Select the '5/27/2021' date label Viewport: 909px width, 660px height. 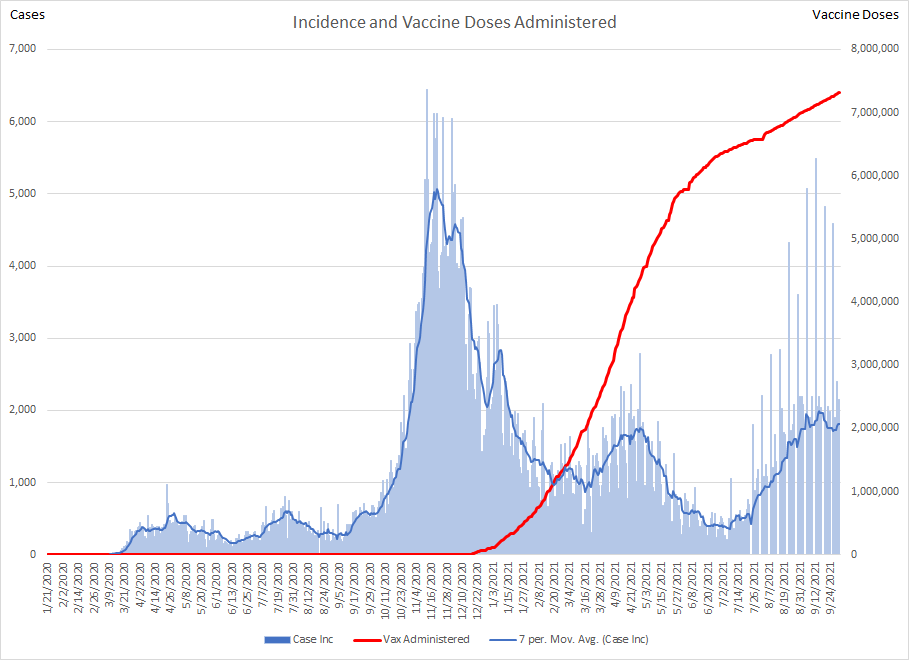click(x=677, y=586)
